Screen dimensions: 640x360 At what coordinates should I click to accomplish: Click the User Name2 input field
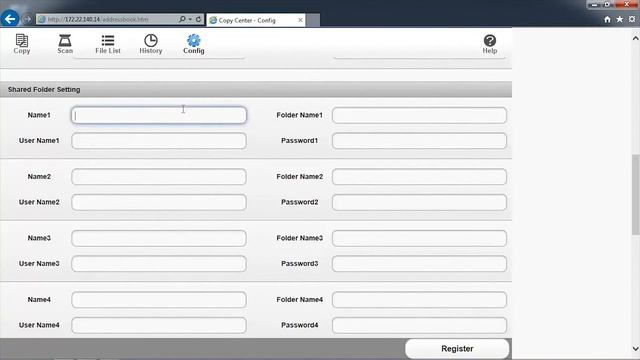(159, 202)
